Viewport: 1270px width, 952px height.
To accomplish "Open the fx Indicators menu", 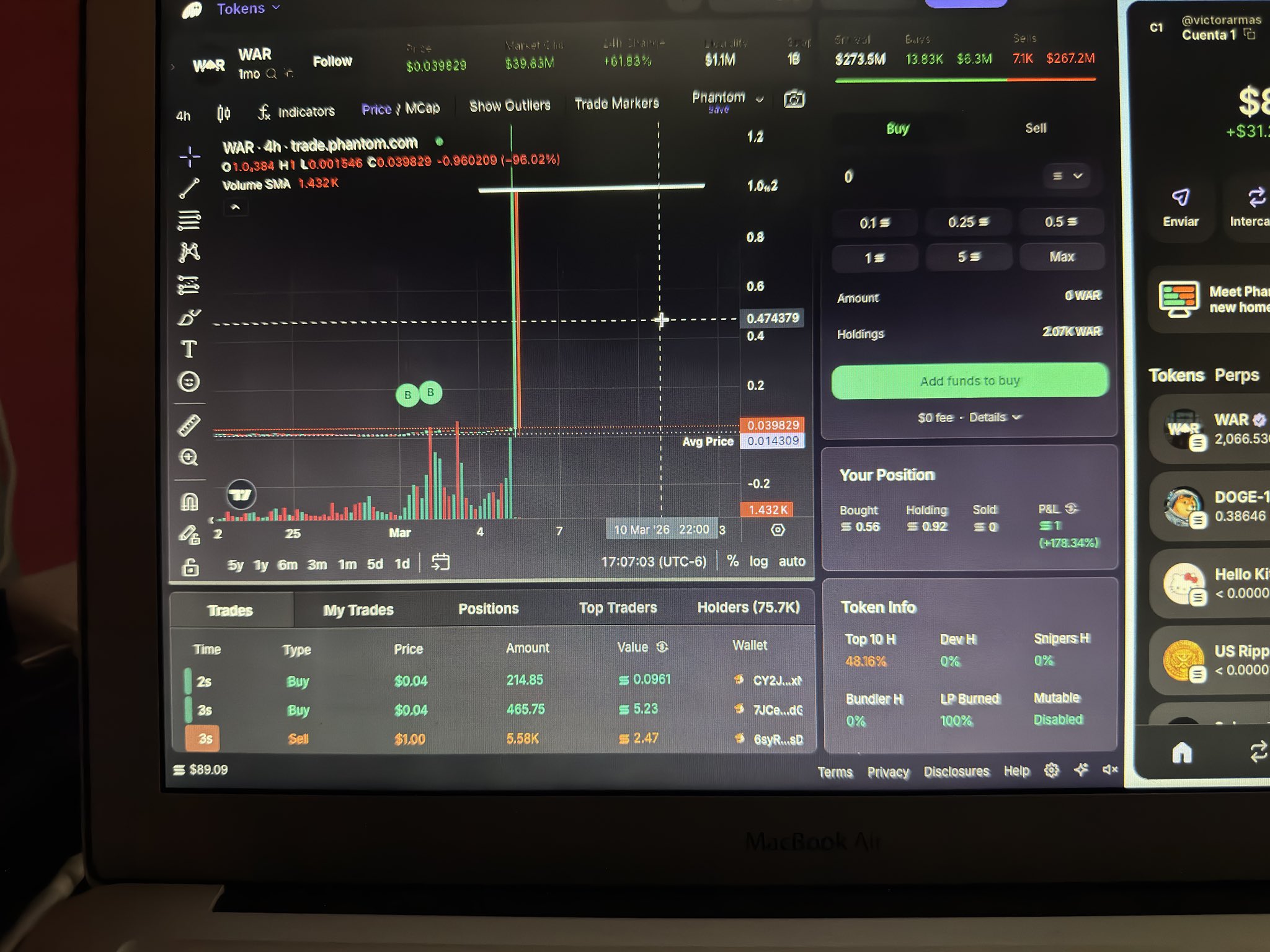I will click(x=296, y=112).
